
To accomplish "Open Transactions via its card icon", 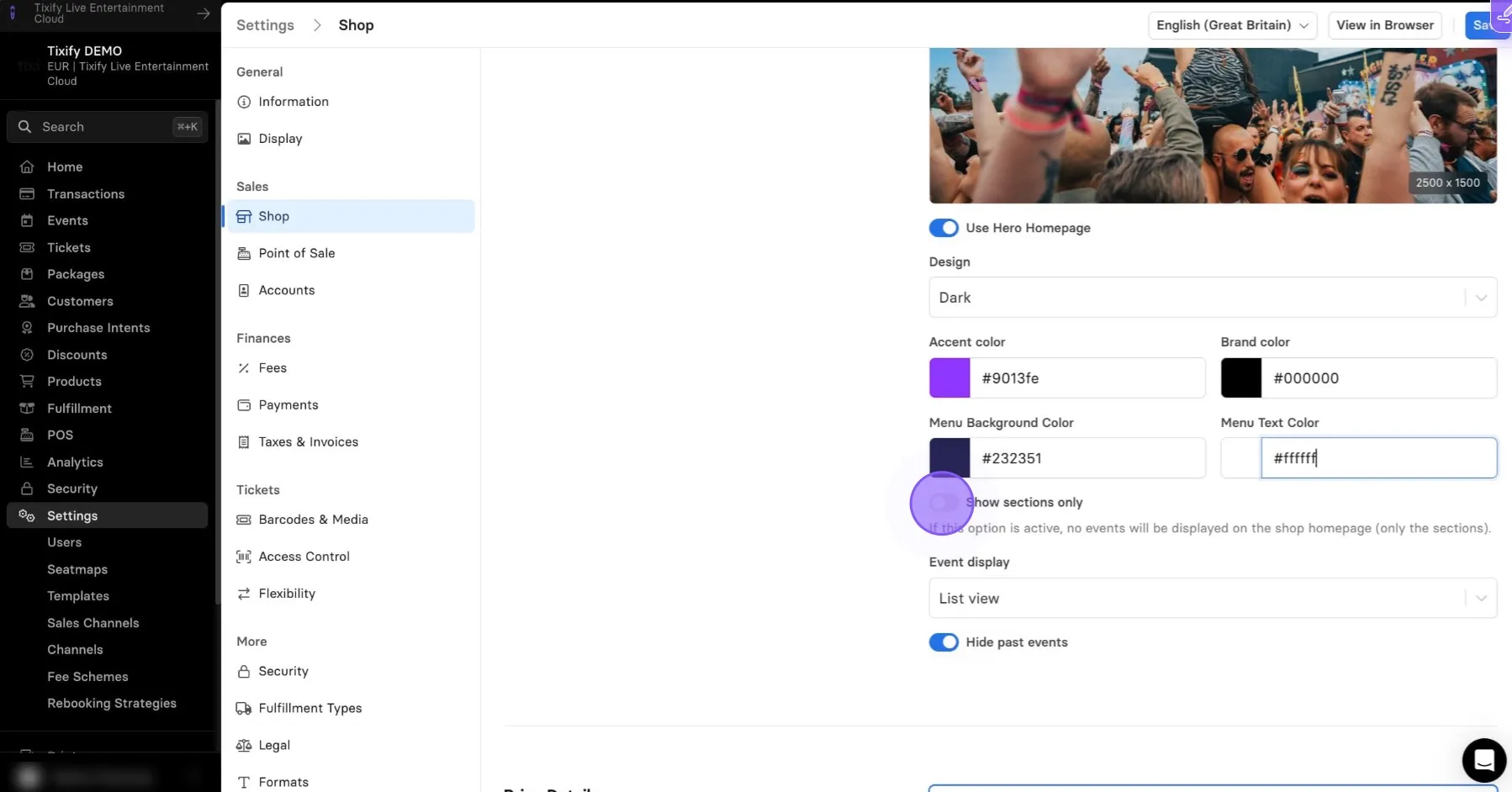I will 27,193.
